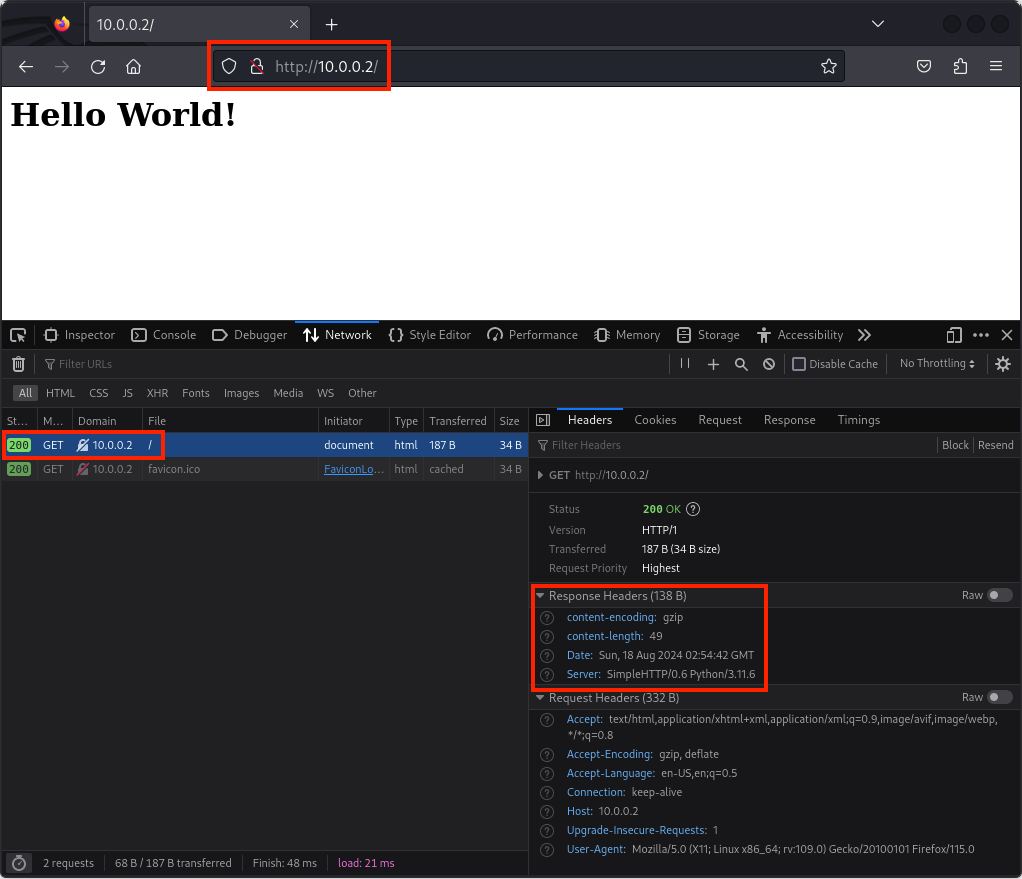Toggle Raw view for Response Headers
The image size is (1022, 879).
click(x=999, y=595)
